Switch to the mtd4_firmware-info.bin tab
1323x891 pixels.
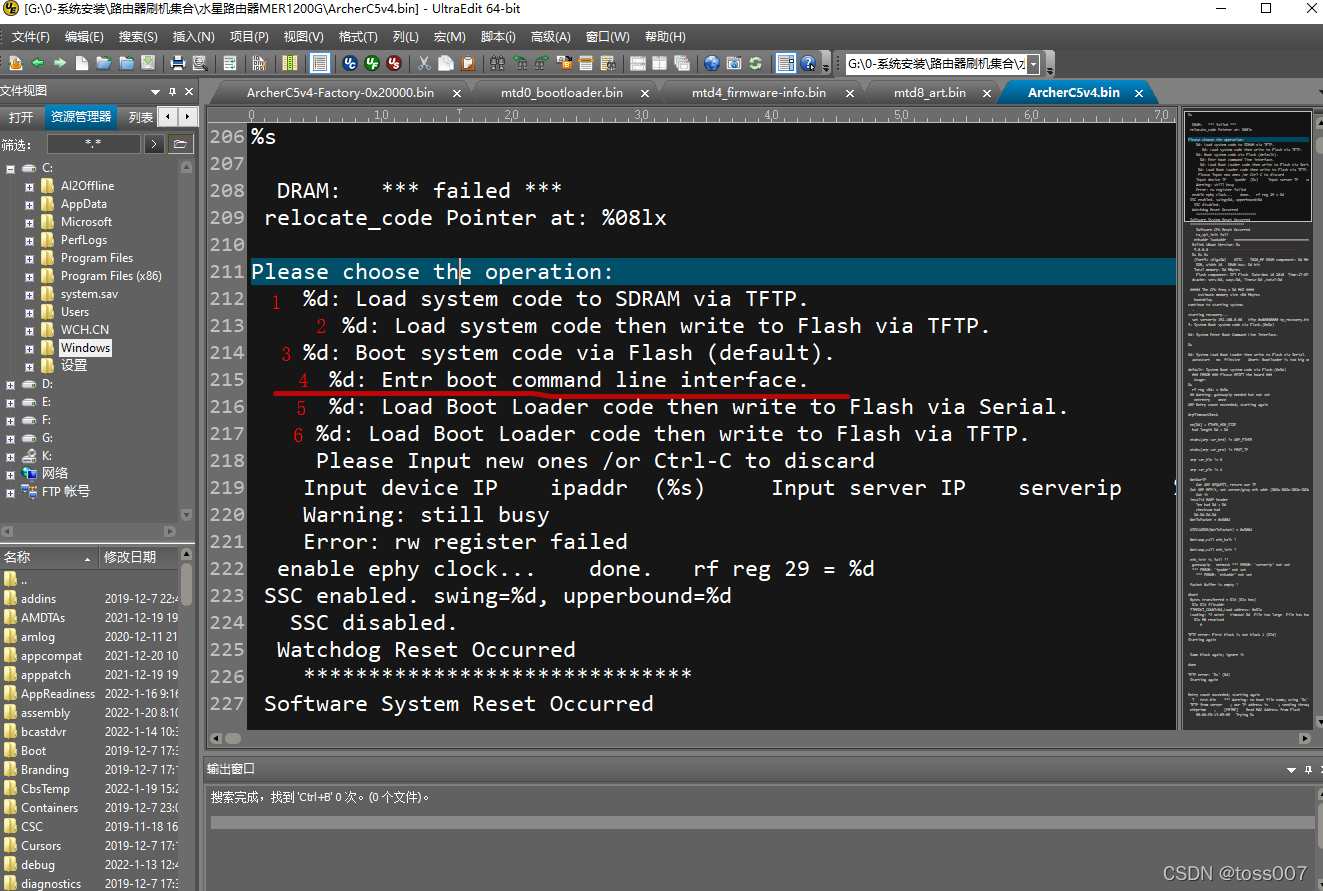tap(759, 92)
